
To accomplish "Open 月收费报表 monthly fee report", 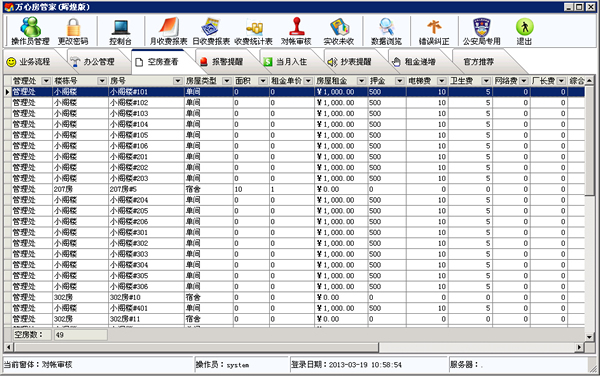I will [x=168, y=31].
